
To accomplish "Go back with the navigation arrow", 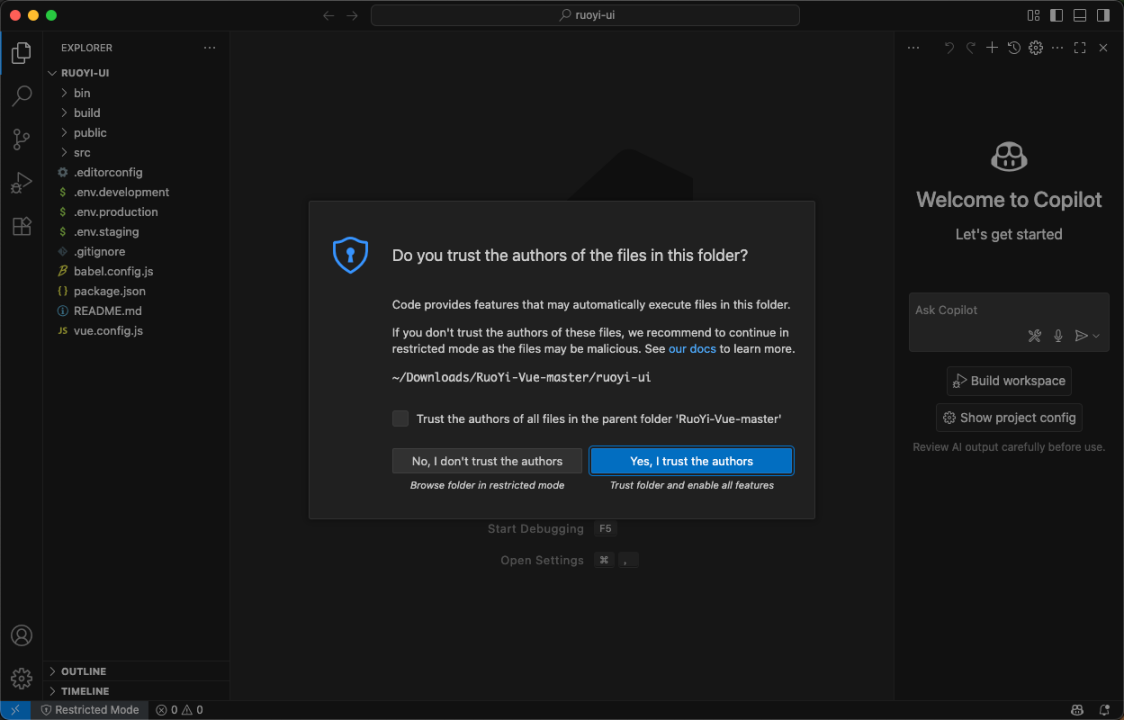I will tap(328, 15).
